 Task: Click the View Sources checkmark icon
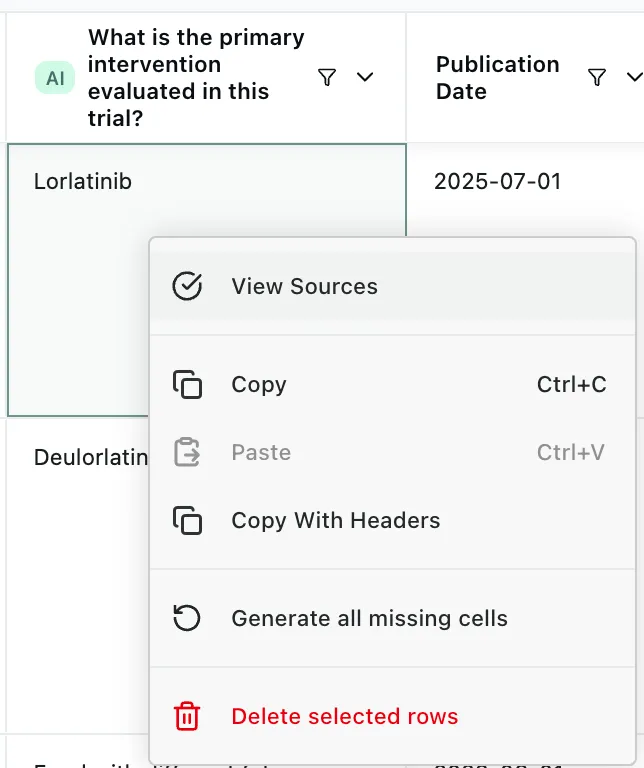coord(187,286)
